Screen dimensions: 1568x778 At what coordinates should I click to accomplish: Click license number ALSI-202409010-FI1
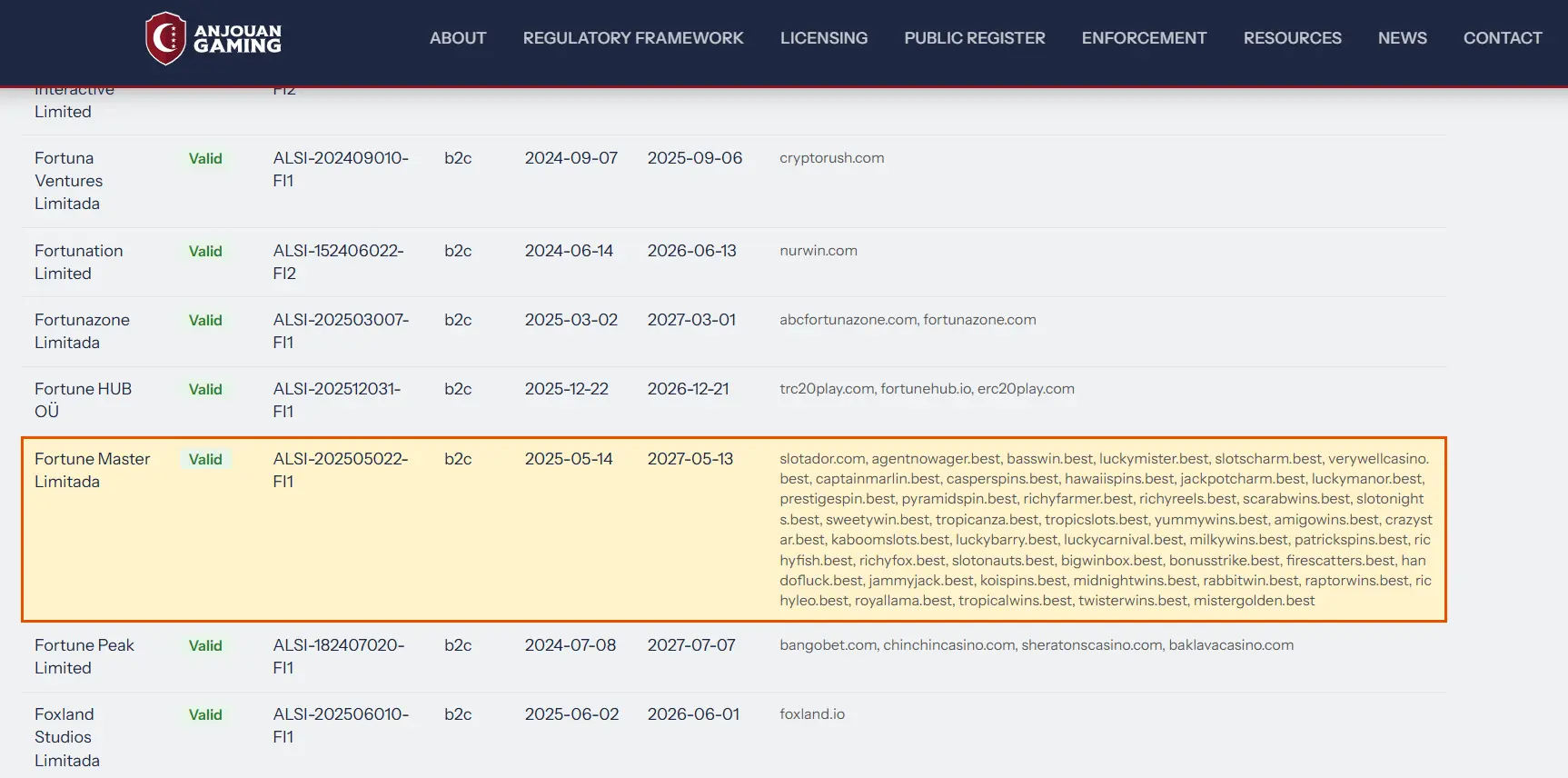click(x=341, y=169)
